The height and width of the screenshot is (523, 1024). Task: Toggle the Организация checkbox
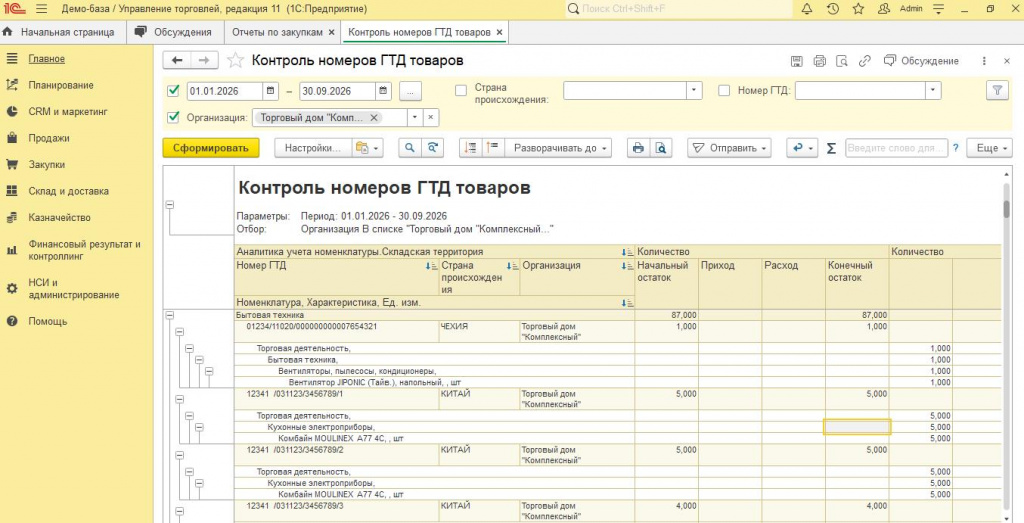(x=173, y=118)
